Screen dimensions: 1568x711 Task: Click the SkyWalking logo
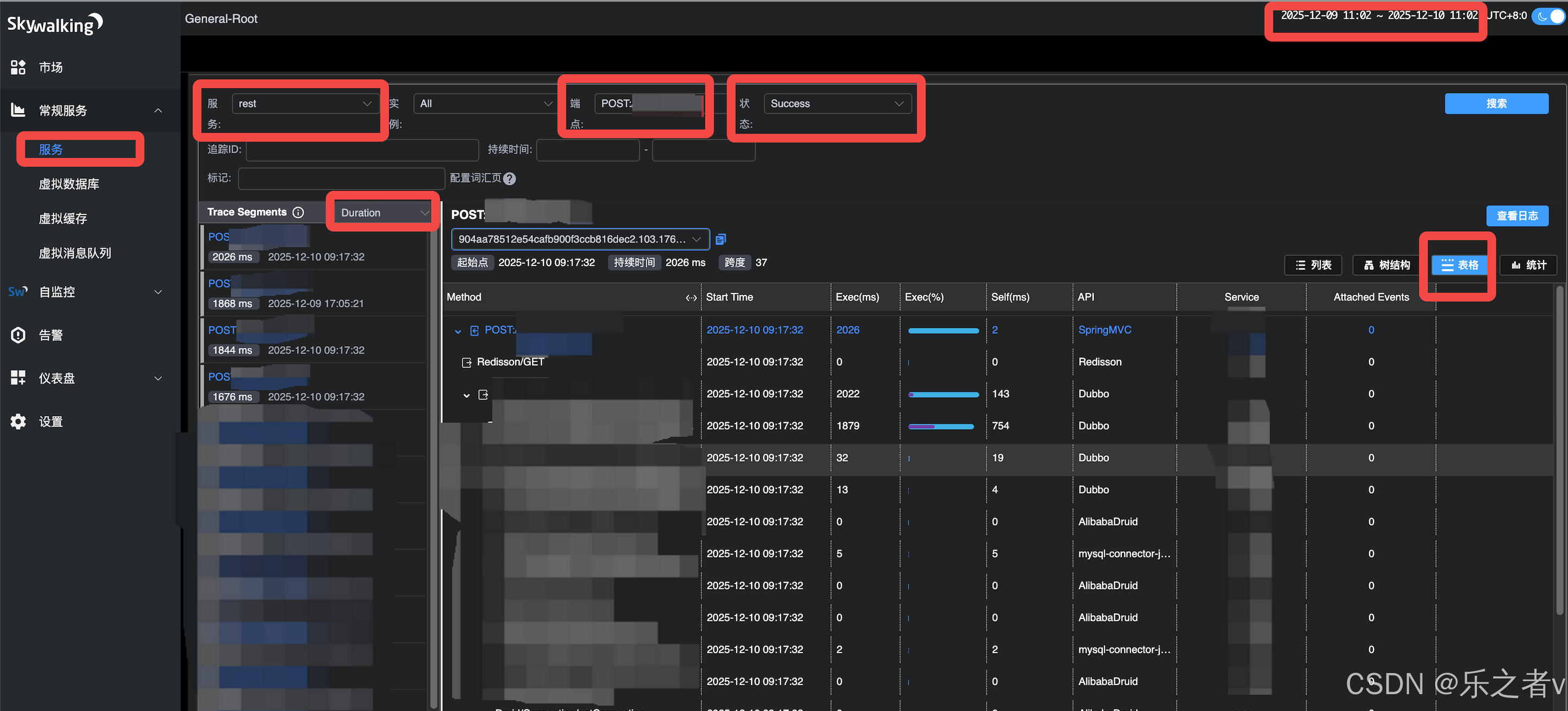[55, 24]
